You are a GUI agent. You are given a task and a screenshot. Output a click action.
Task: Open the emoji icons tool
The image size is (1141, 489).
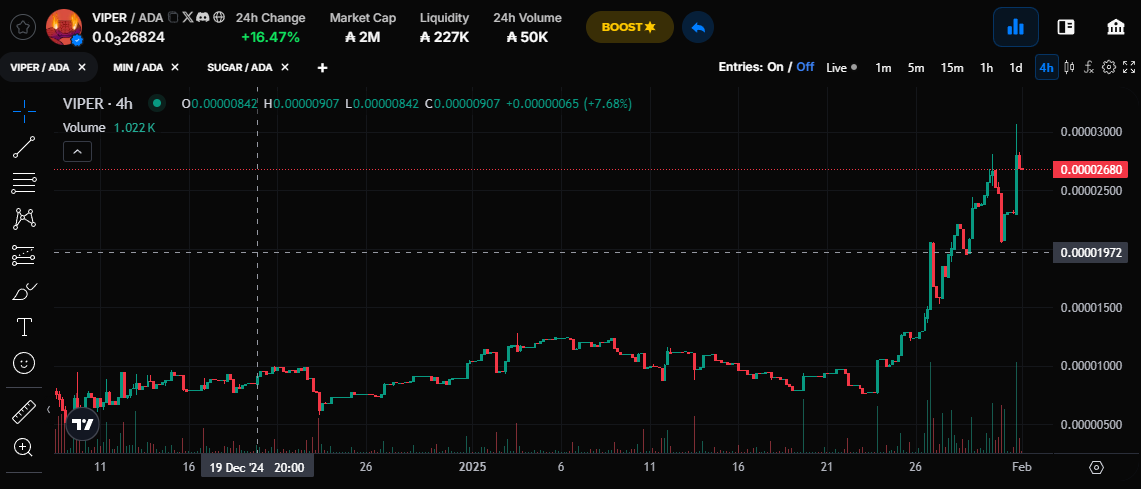pos(24,362)
